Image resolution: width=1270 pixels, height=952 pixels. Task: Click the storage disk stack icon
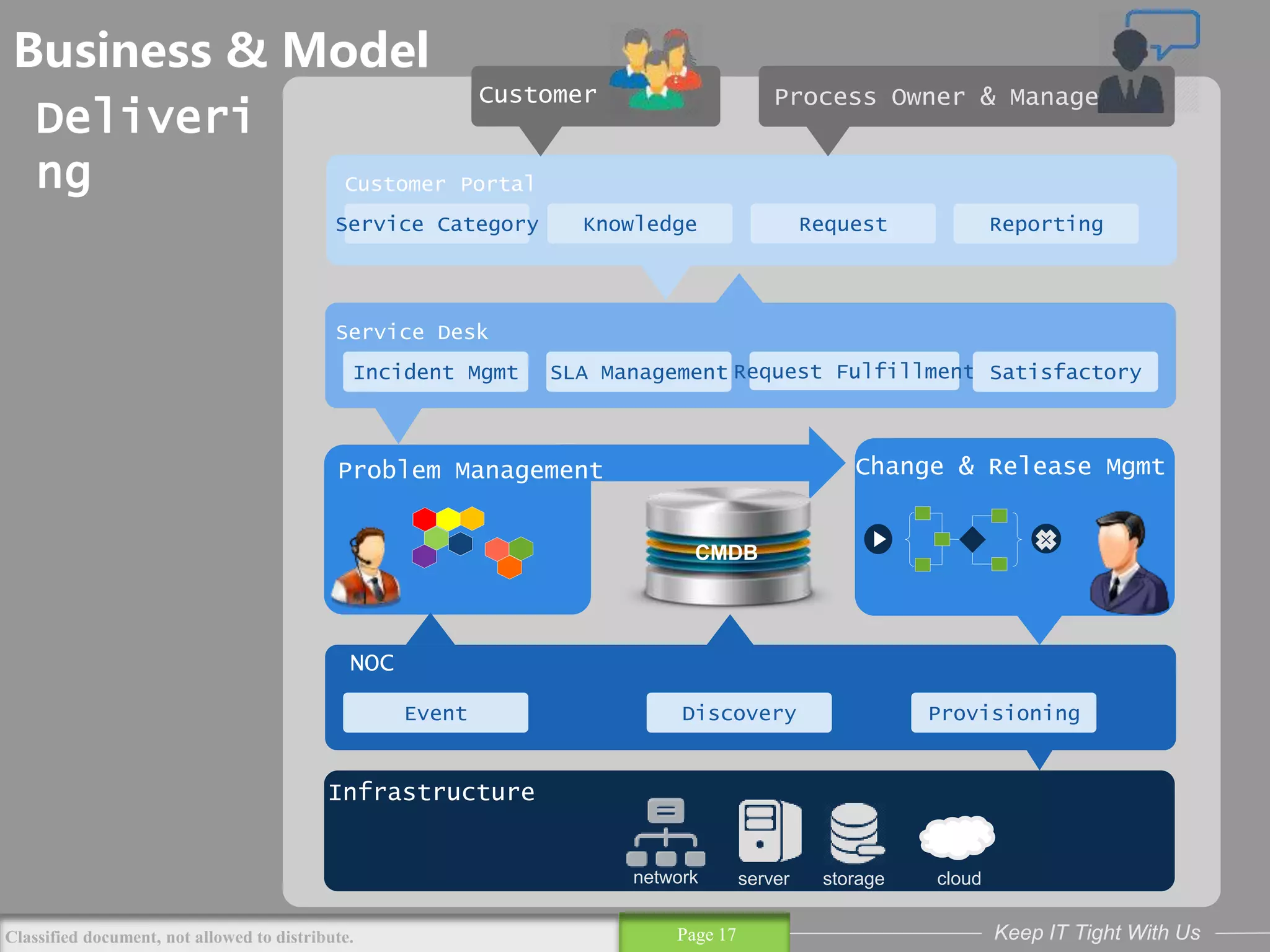(856, 834)
